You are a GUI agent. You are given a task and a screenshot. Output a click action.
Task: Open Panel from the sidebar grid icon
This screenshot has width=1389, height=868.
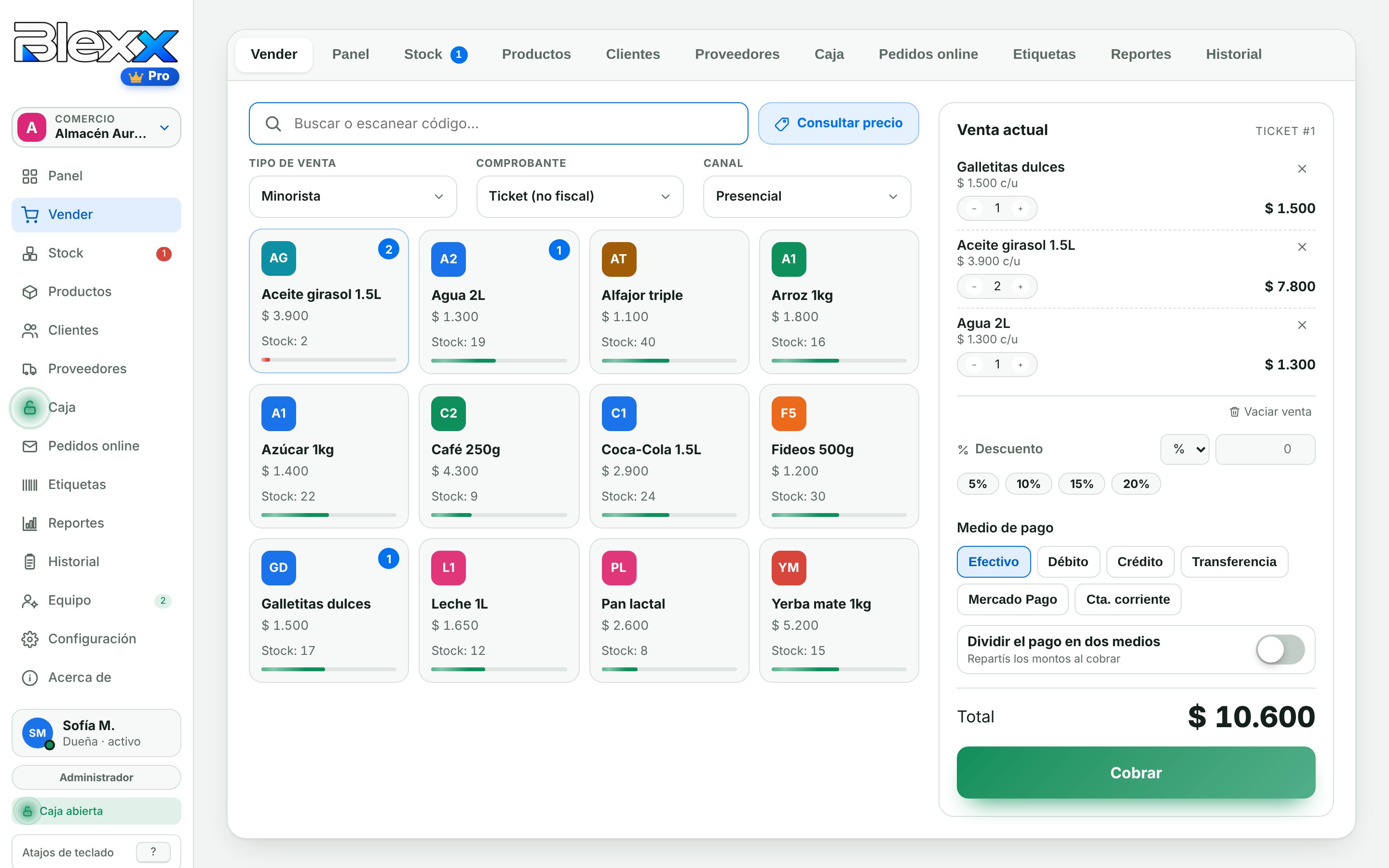tap(30, 176)
